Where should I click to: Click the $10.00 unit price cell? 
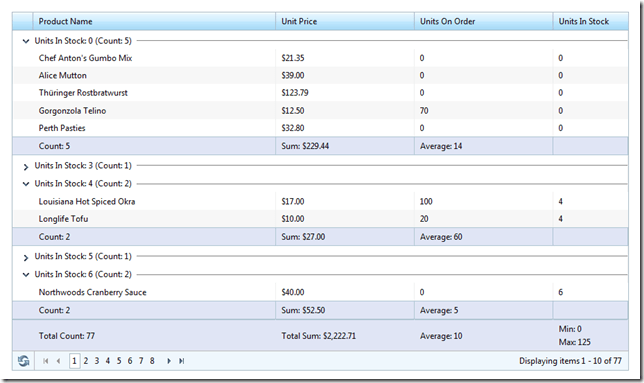tap(345, 219)
